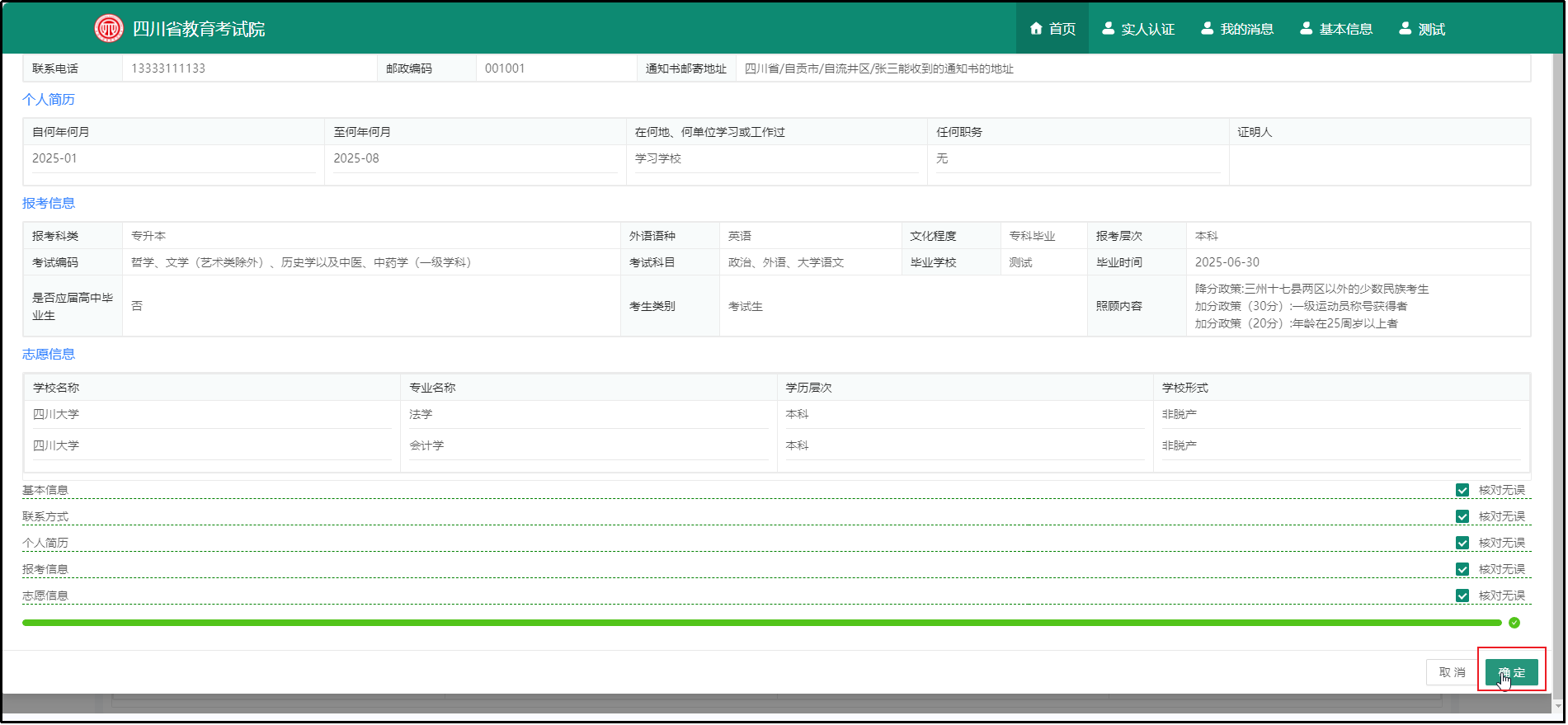Click the 考试生 candidate category value
The image size is (1568, 725).
tap(746, 306)
